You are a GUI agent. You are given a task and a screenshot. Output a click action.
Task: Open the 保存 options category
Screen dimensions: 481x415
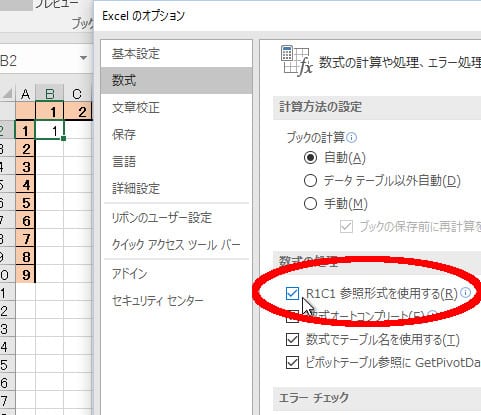[x=177, y=135]
